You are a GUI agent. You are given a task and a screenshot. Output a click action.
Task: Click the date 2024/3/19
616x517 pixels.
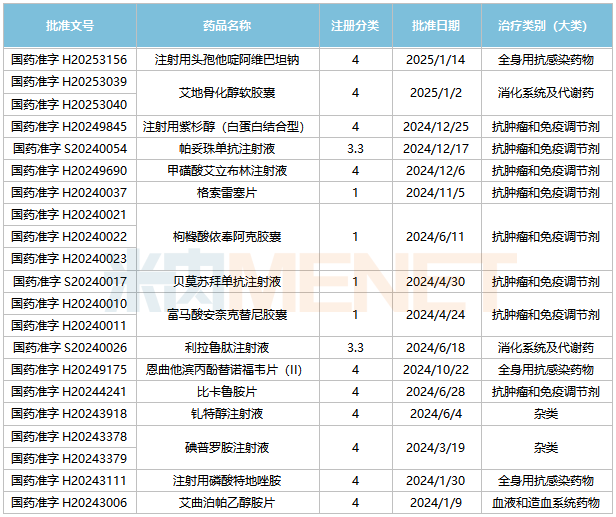pos(436,447)
